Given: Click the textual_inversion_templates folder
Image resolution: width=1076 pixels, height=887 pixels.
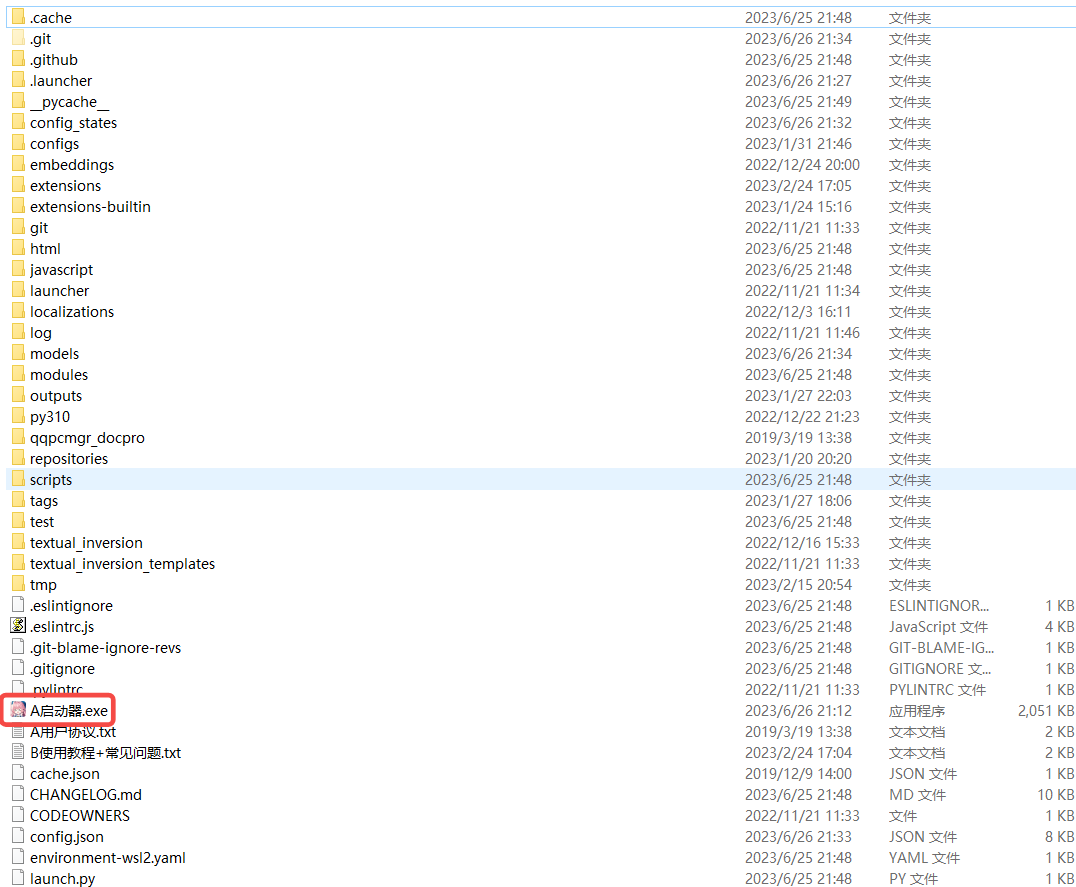Looking at the screenshot, I should [x=122, y=563].
